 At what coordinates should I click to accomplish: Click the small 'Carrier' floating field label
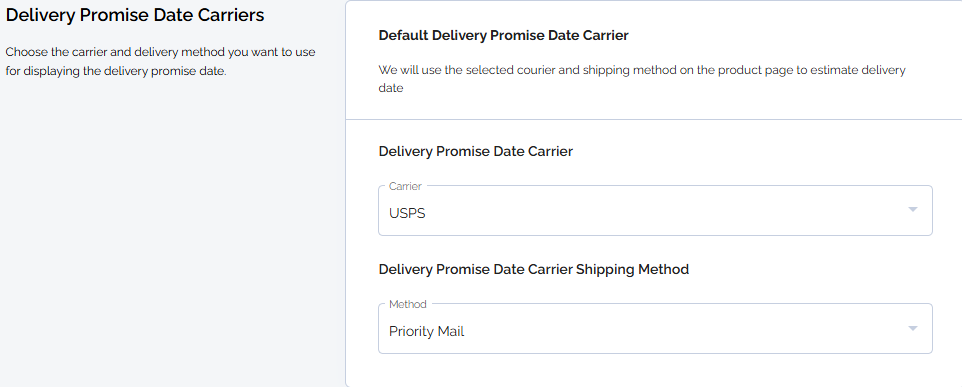click(x=406, y=186)
